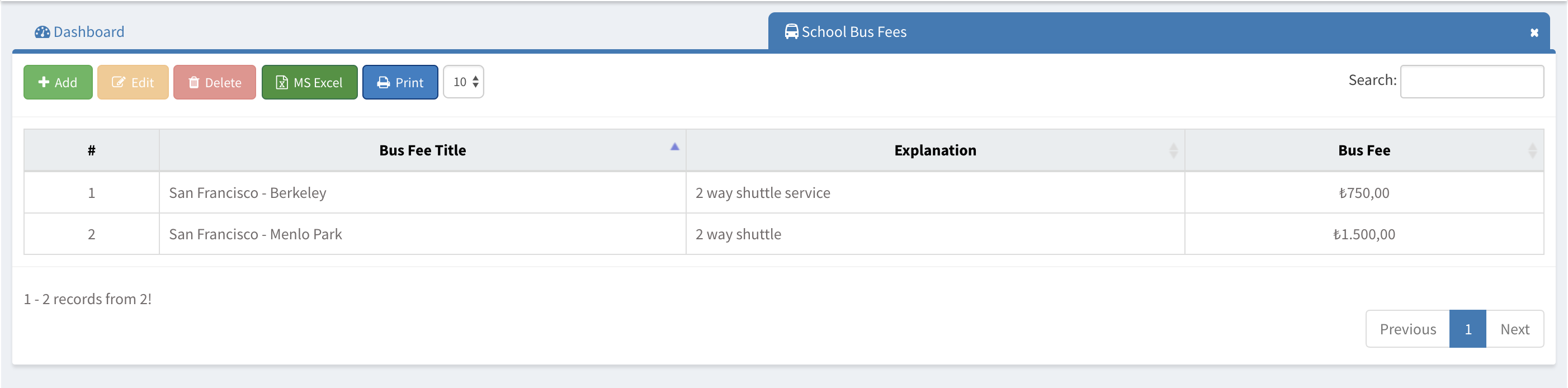Viewport: 1568px width, 388px height.
Task: Click the Print button
Action: (400, 82)
